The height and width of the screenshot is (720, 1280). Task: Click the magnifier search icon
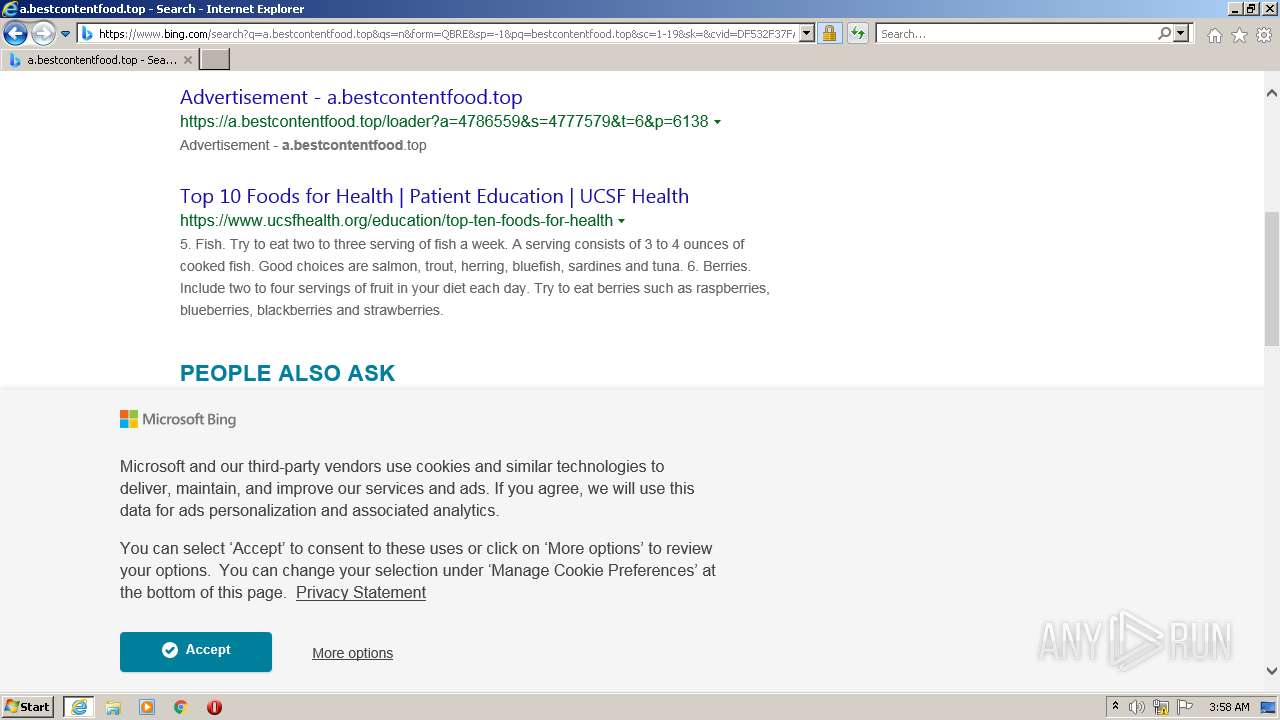(1164, 34)
